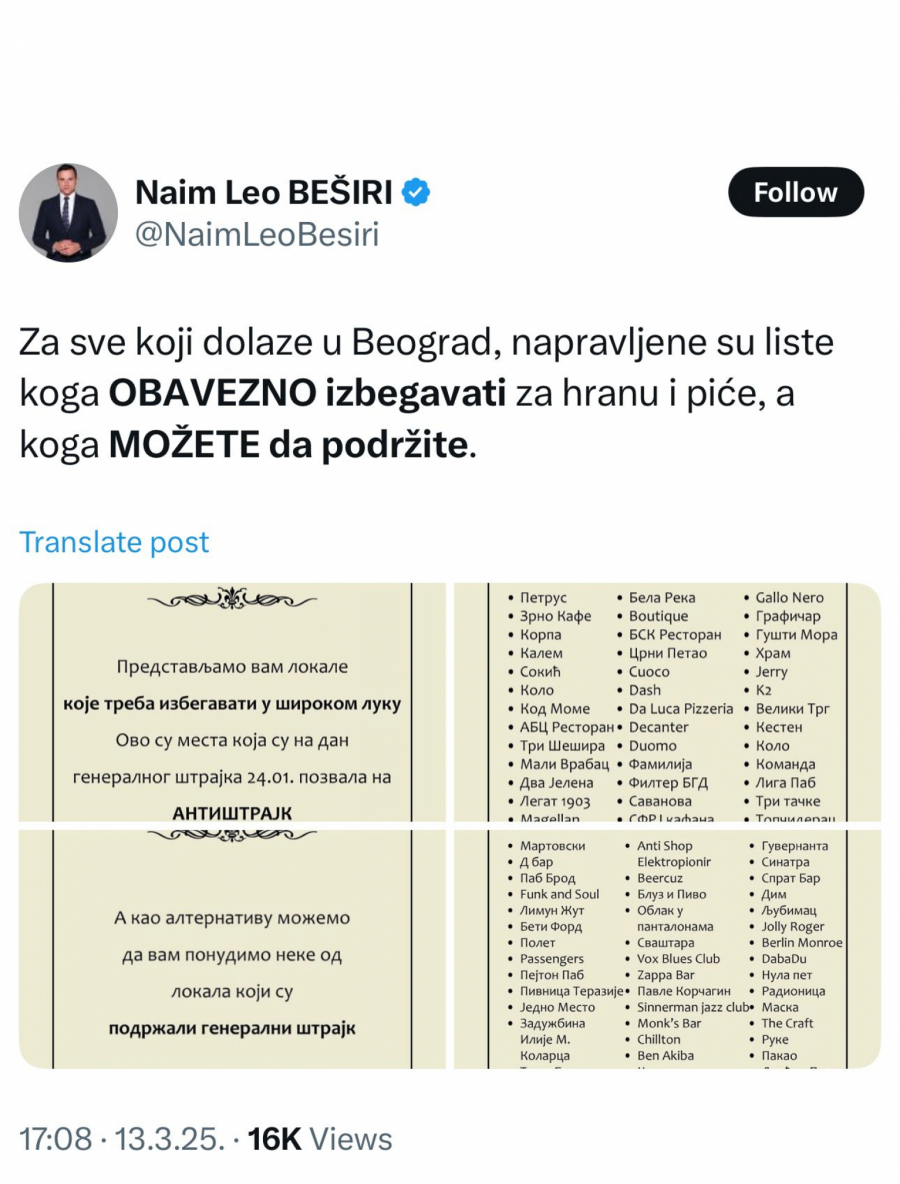Image resolution: width=900 pixels, height=1184 pixels.
Task: Click the blue verified badge icon
Action: pyautogui.click(x=414, y=190)
